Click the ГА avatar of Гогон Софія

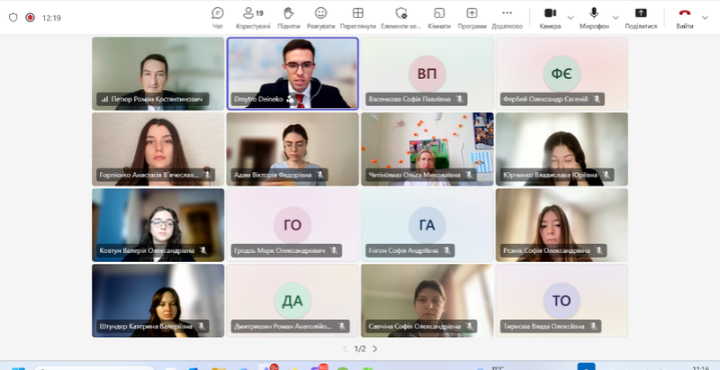[427, 225]
